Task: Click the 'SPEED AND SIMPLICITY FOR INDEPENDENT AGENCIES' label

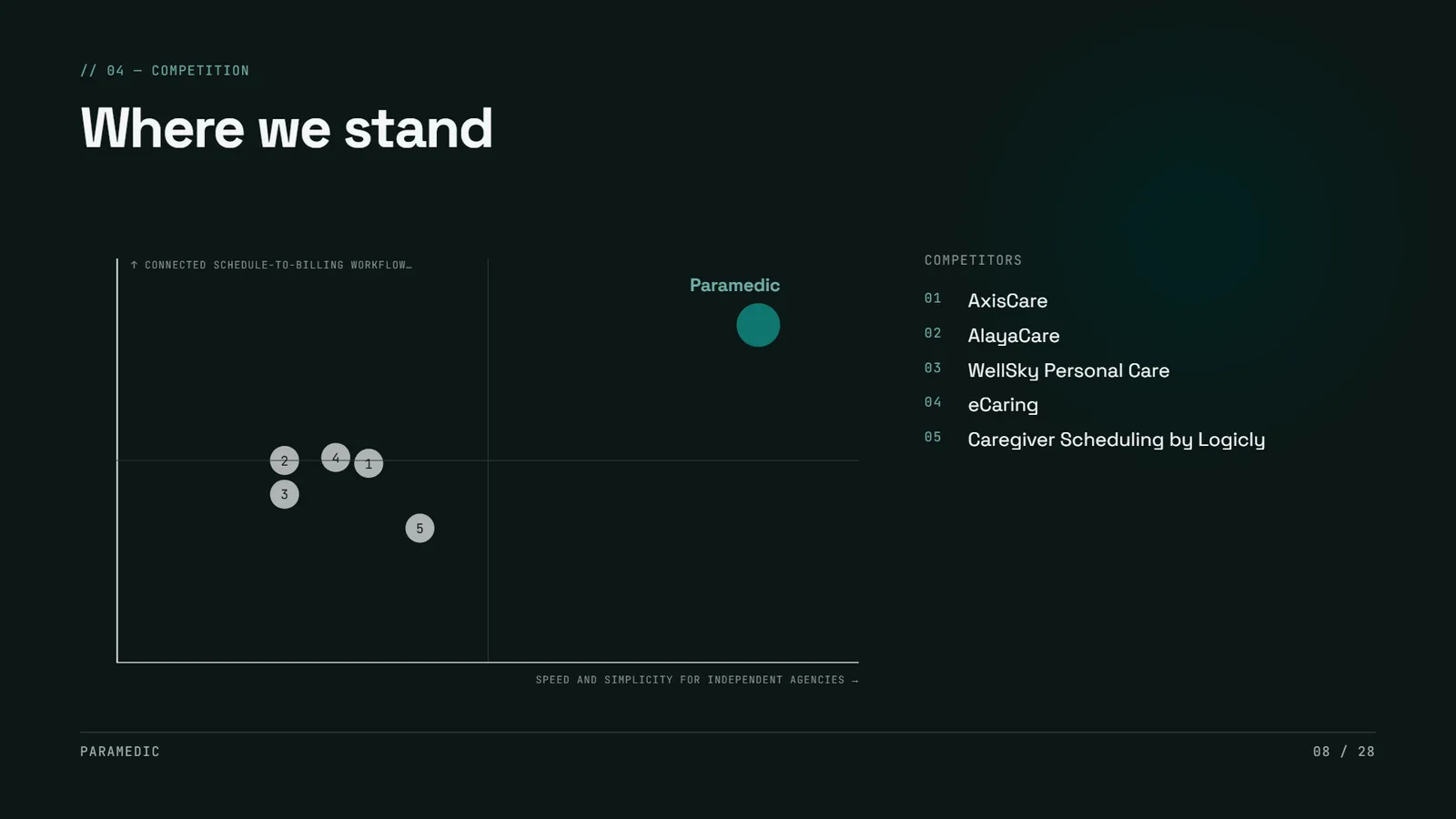Action: pyautogui.click(x=697, y=680)
